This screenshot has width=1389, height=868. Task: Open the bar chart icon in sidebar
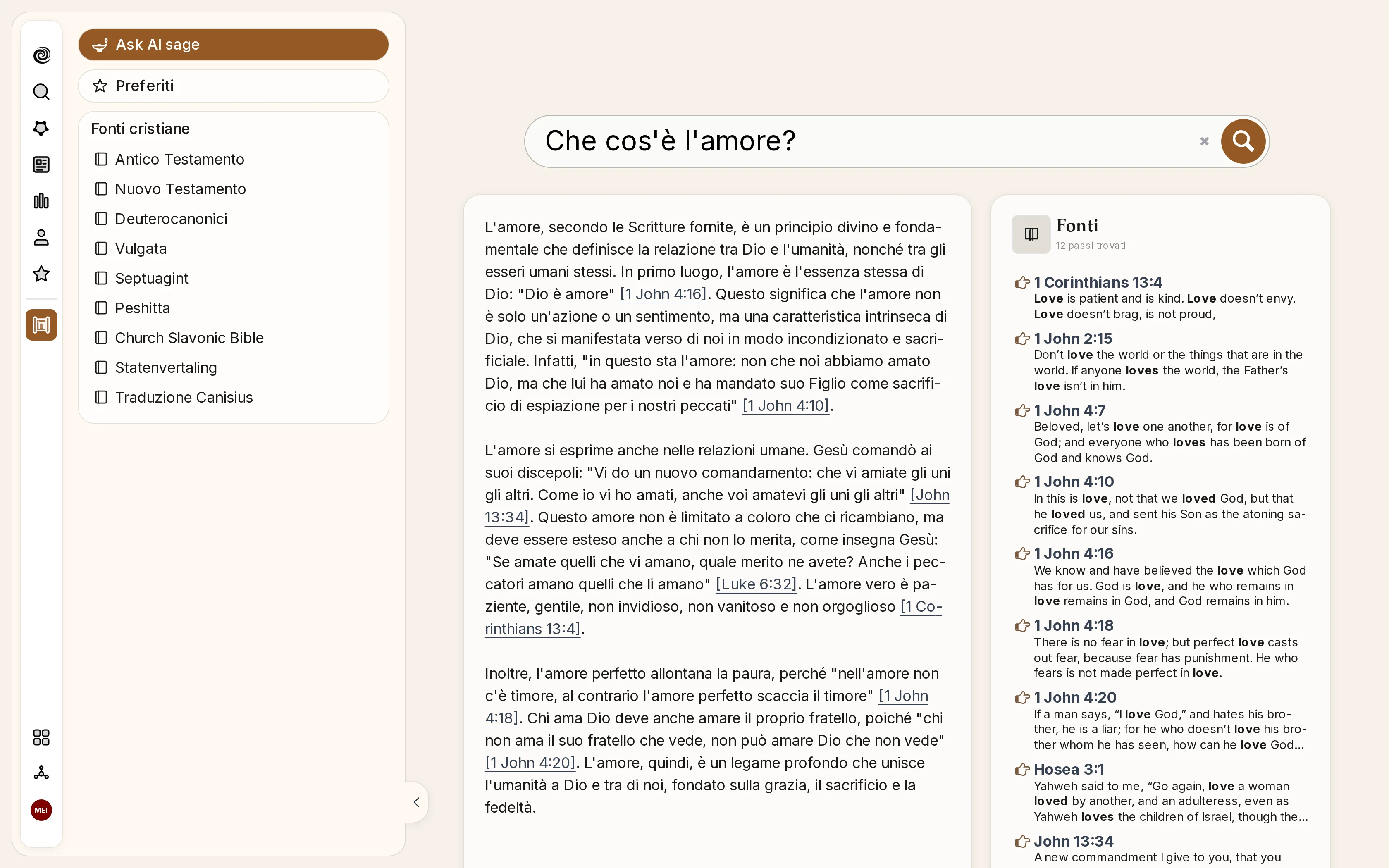[41, 201]
